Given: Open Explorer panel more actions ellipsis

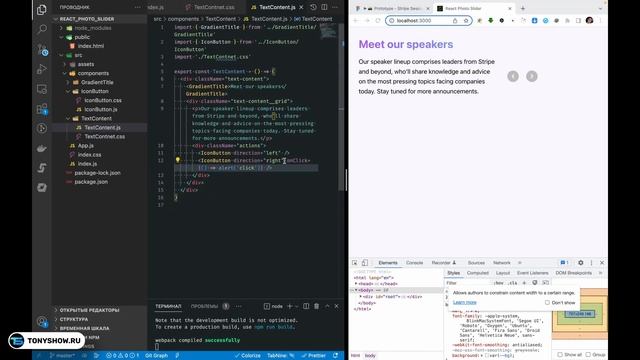Looking at the screenshot, I should [138, 7].
